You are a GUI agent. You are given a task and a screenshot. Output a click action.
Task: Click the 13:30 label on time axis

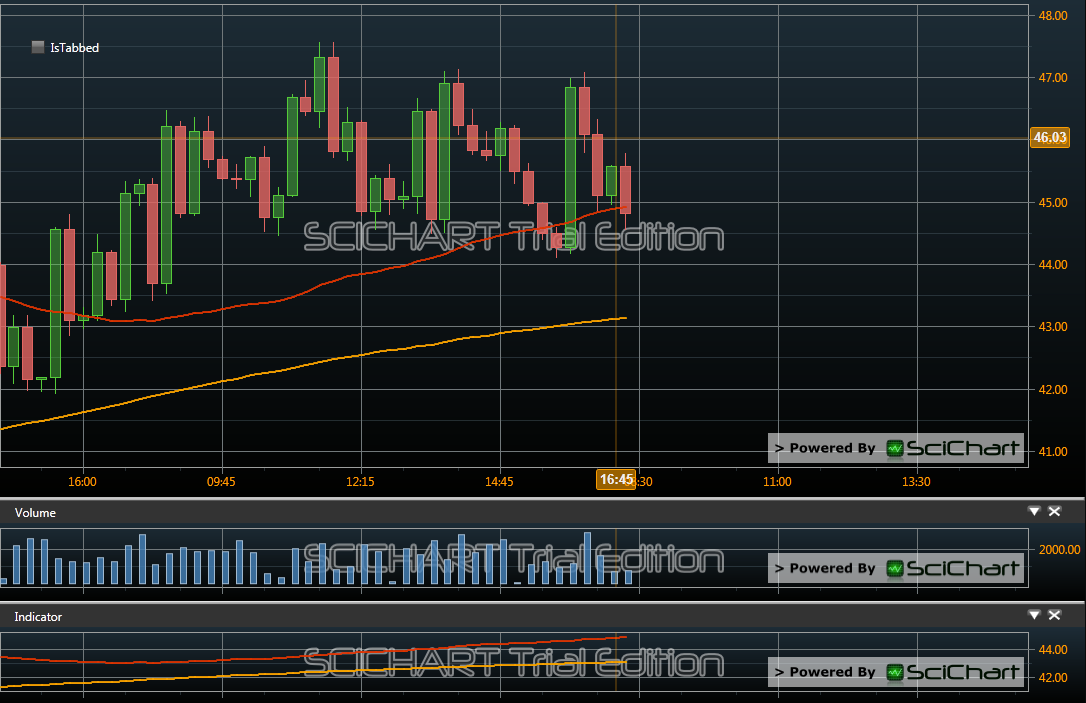point(916,482)
